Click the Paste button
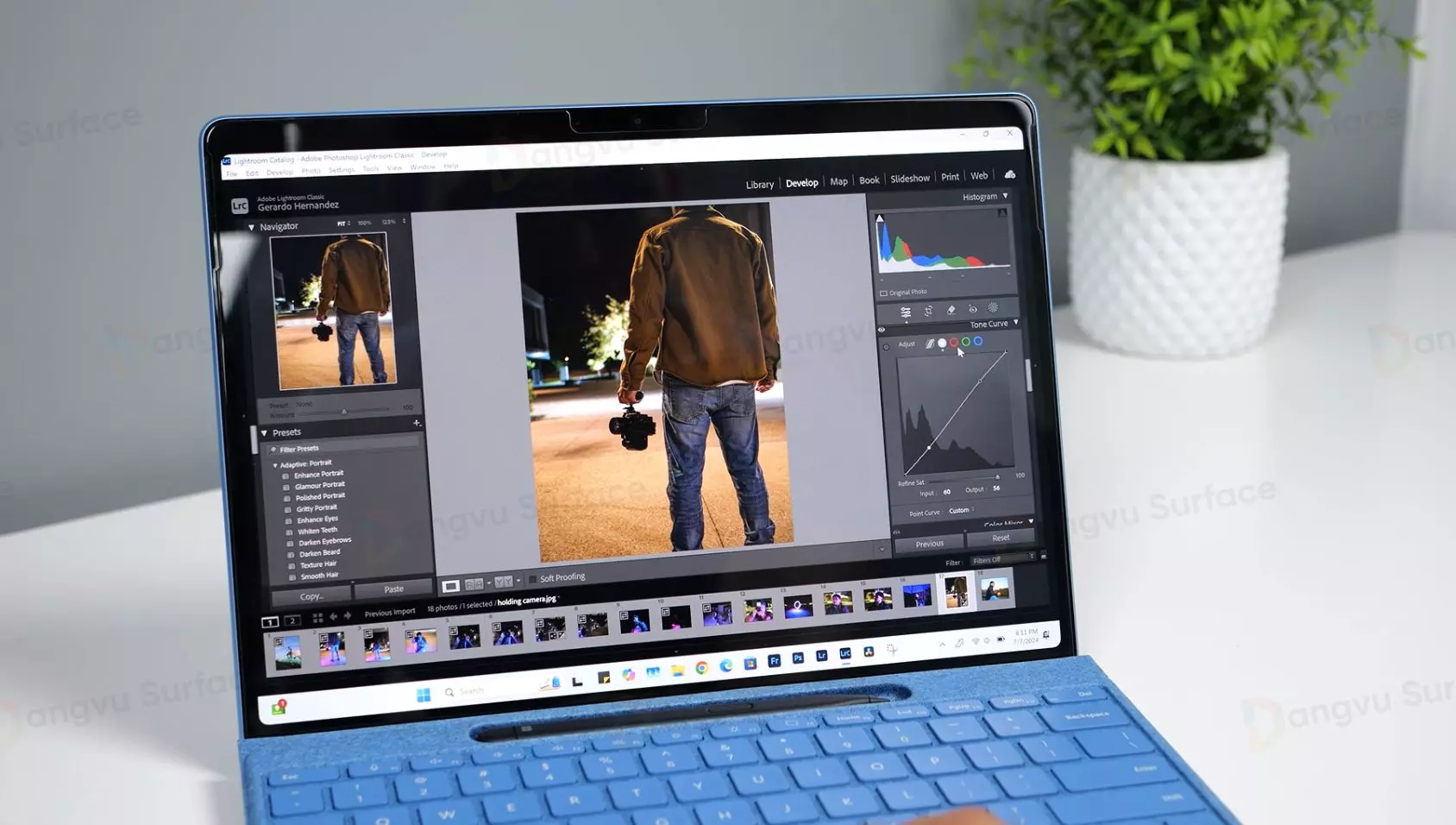The image size is (1456, 825). click(393, 589)
